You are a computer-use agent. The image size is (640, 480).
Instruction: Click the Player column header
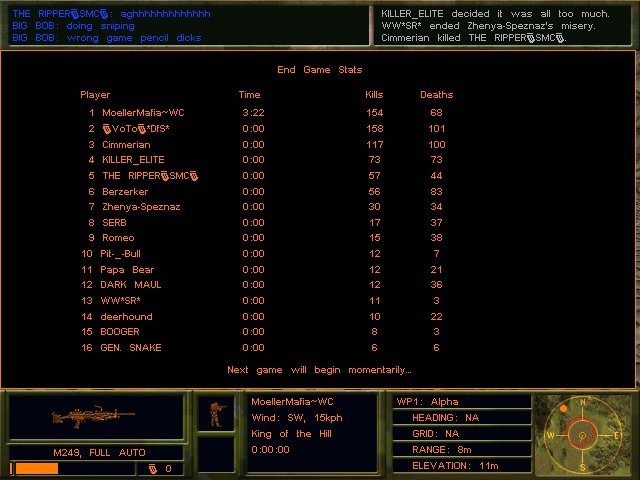95,95
